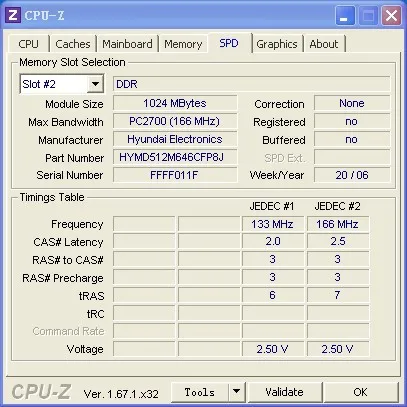Click the DDR memory type field
This screenshot has width=407, height=407.
252,84
